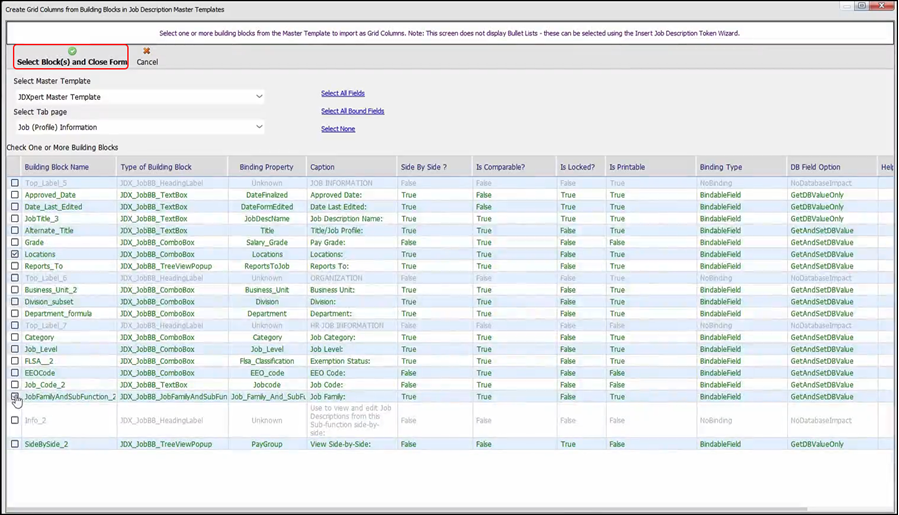Click the green checkmark Select Block(s) icon
This screenshot has height=515, width=899.
pos(72,51)
